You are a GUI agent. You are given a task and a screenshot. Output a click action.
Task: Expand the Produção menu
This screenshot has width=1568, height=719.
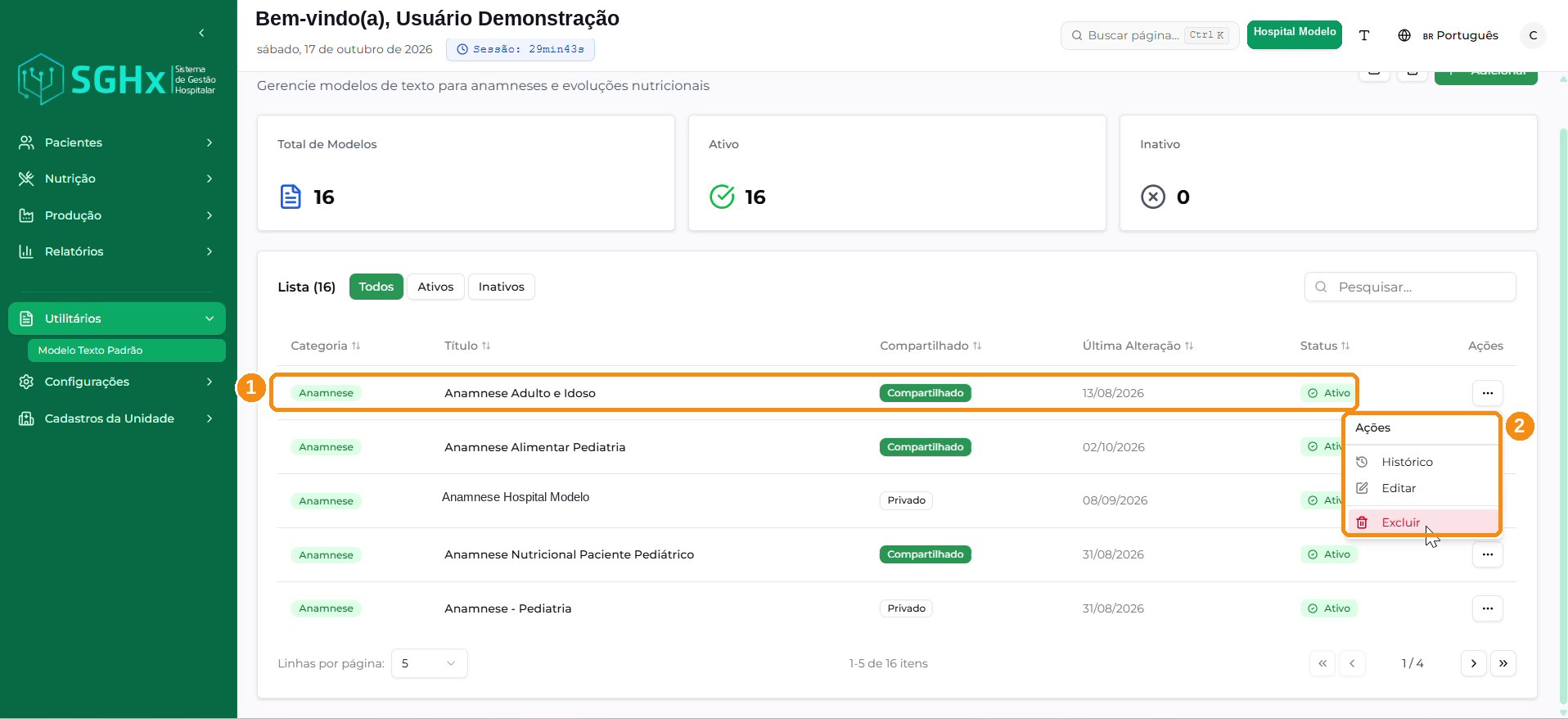[117, 215]
